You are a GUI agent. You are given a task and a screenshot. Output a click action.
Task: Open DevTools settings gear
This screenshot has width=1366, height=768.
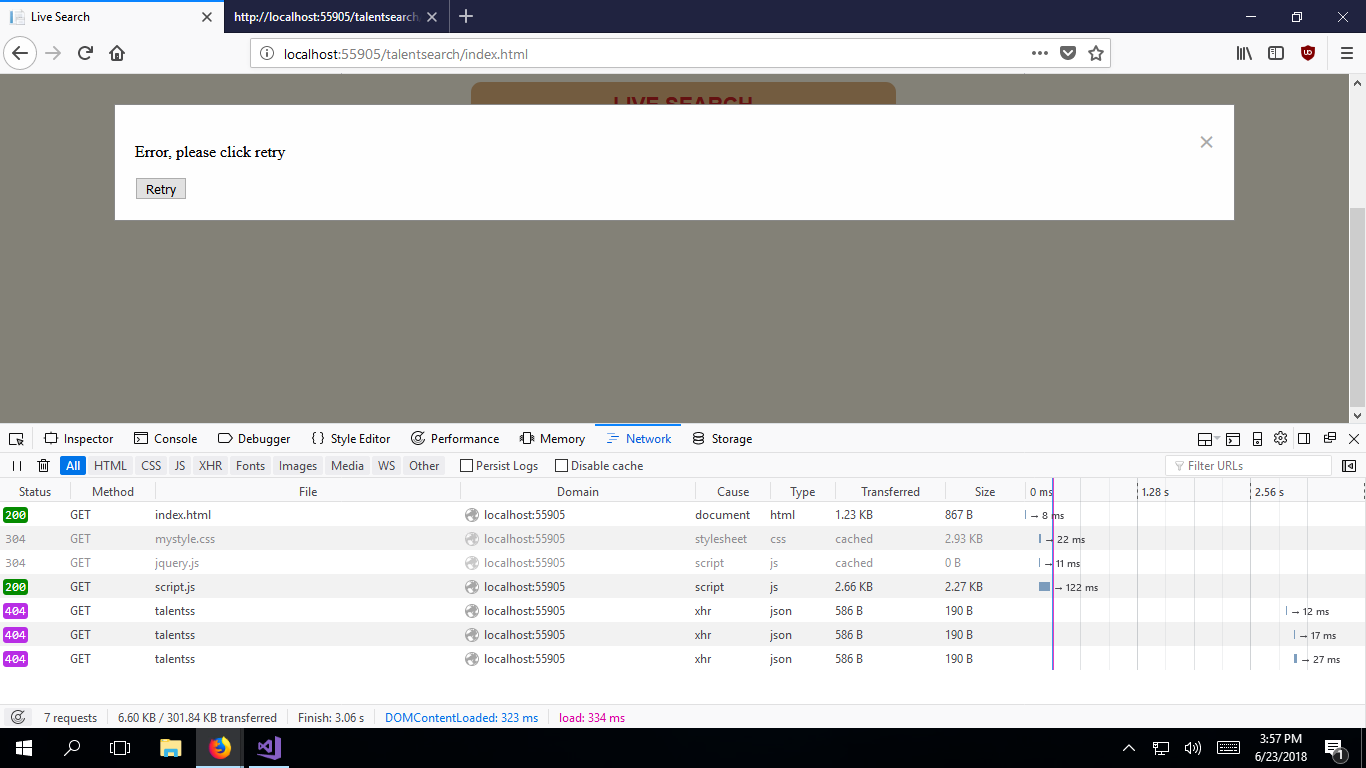(1280, 439)
